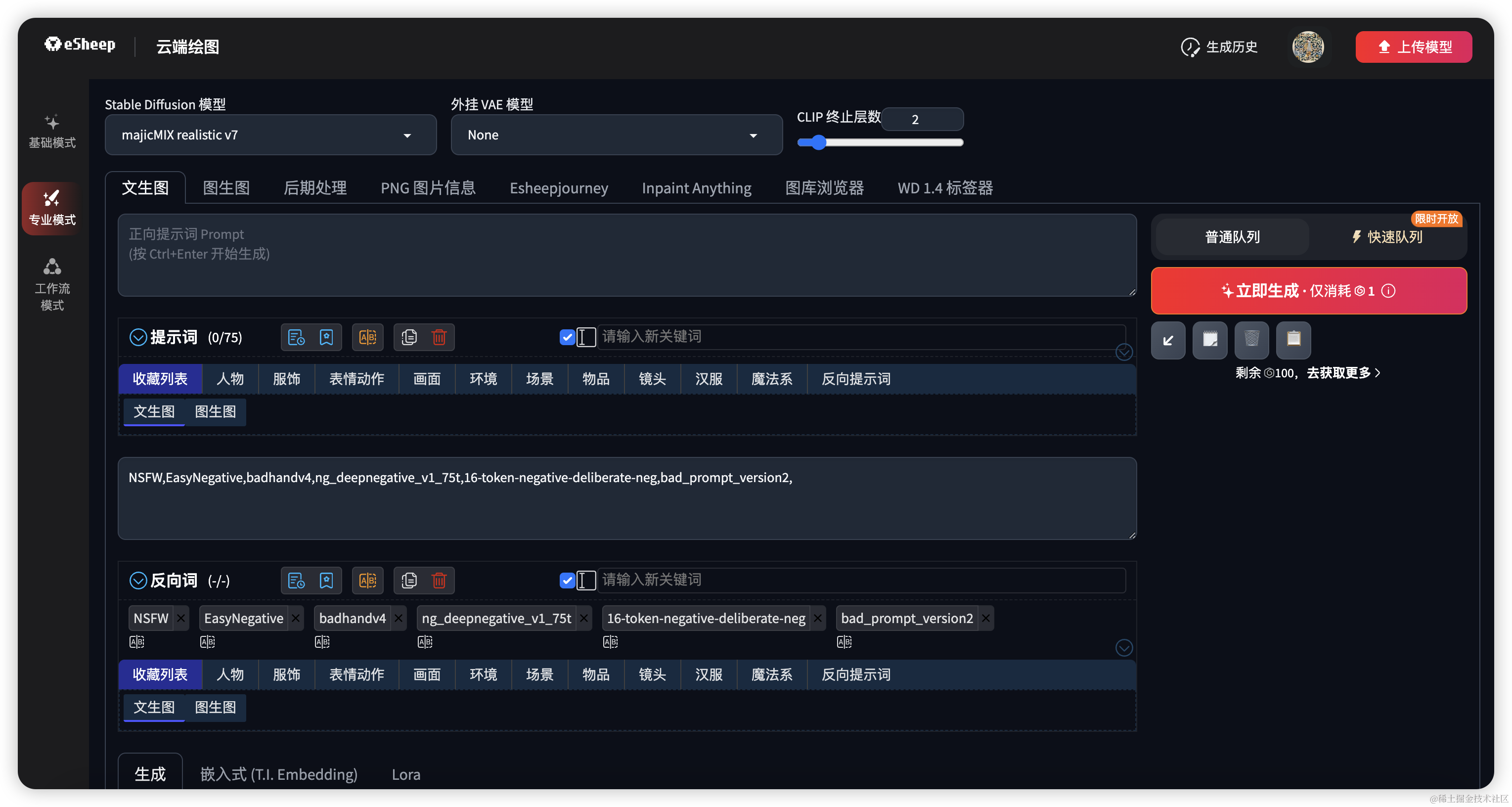Screen dimensions: 1512x807
Task: Open the 基础模式 basic mode sidebar item
Action: [52, 131]
